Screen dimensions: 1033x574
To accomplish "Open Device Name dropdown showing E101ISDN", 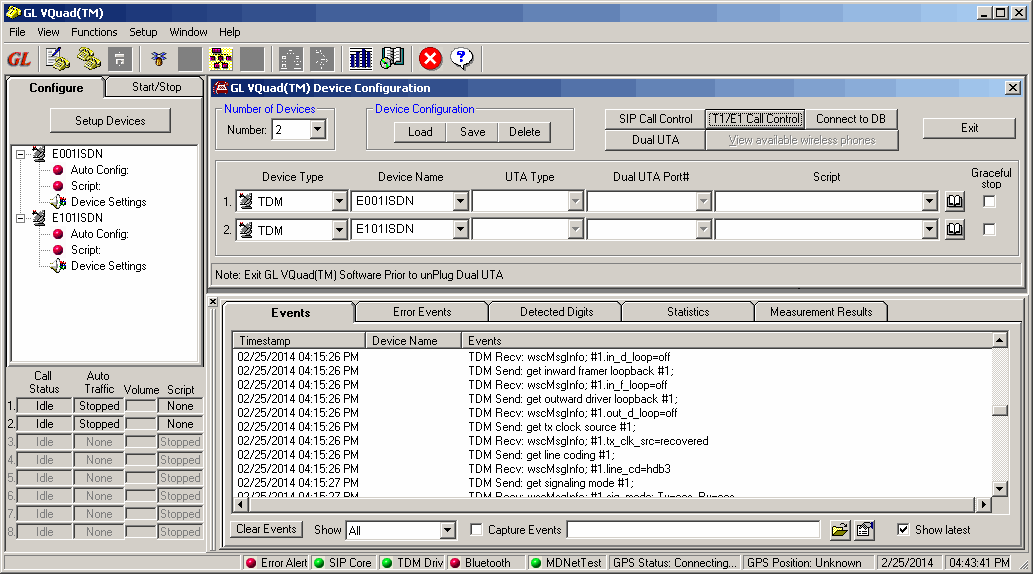I will (461, 229).
